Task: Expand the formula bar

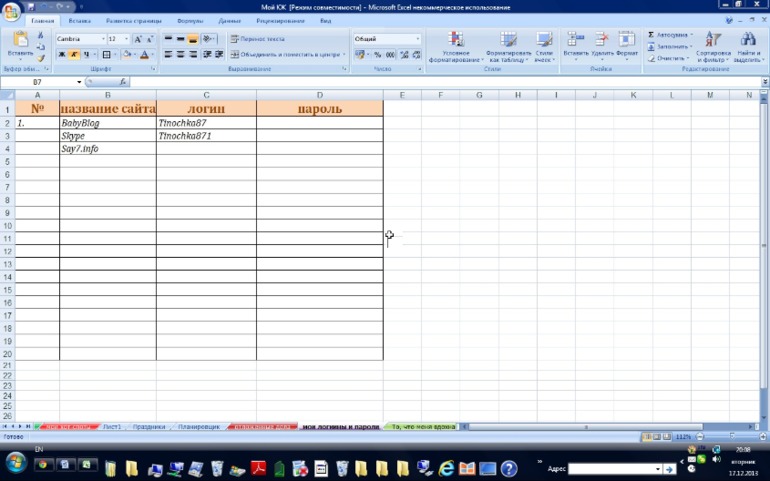Action: (765, 82)
